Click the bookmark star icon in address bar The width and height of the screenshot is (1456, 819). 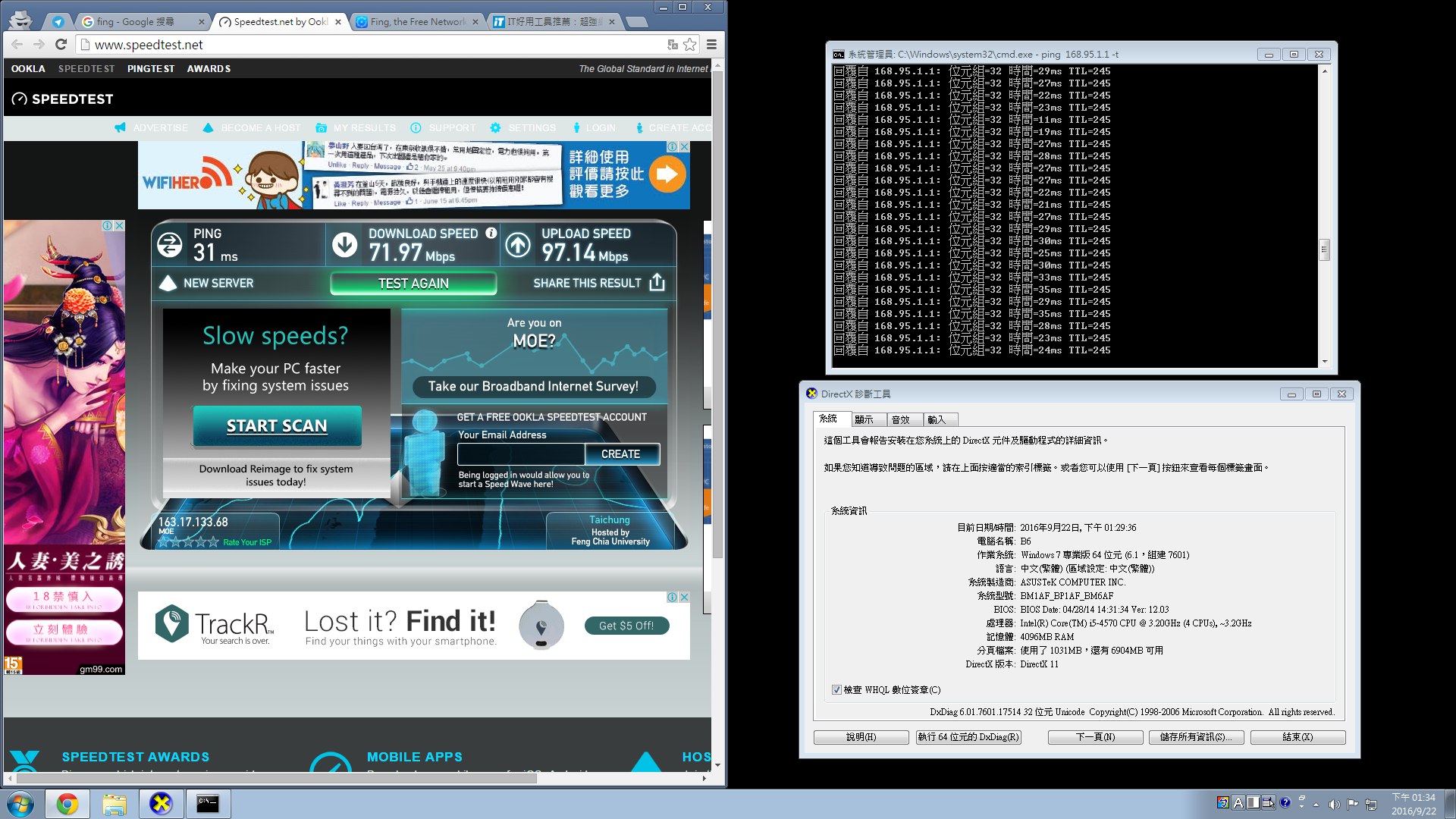click(689, 45)
